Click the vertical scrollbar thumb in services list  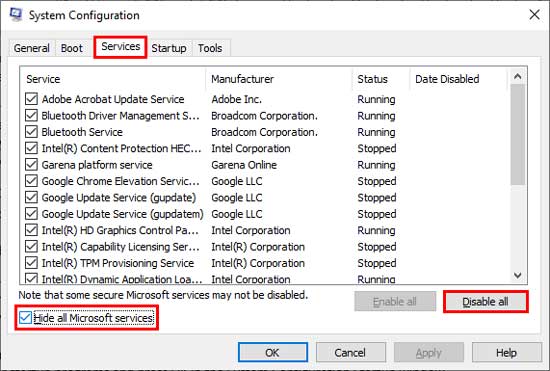click(518, 135)
